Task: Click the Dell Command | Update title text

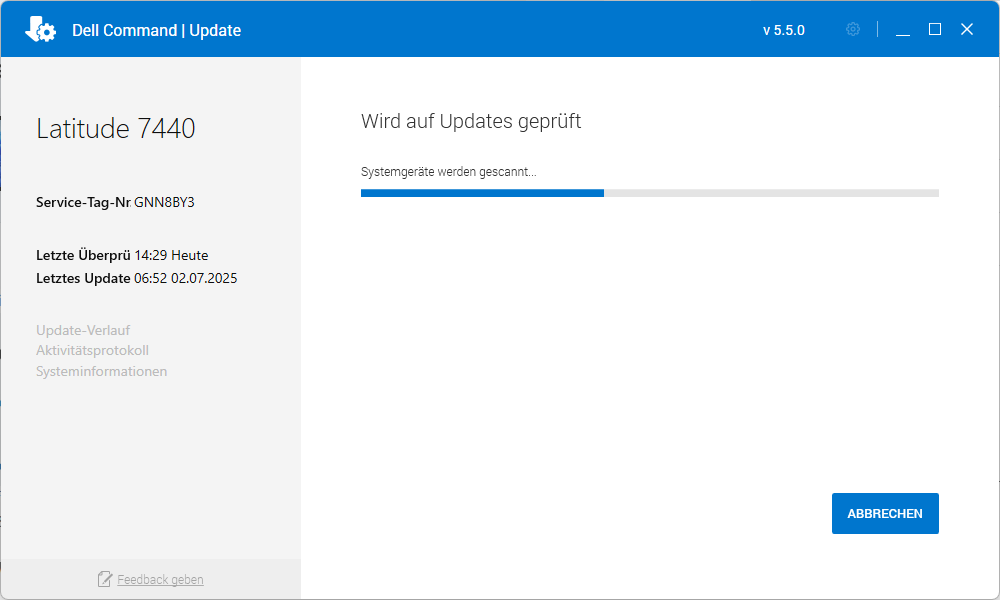Action: (156, 30)
